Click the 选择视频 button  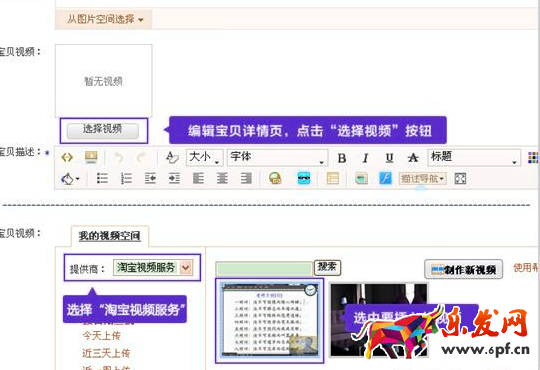tap(103, 131)
